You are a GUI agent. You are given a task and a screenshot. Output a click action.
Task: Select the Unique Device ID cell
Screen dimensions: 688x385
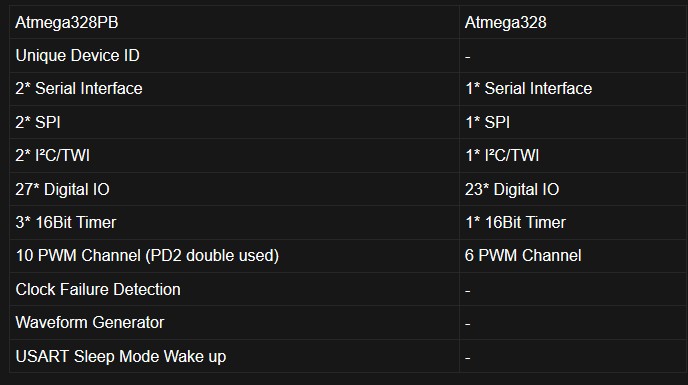[x=234, y=56]
